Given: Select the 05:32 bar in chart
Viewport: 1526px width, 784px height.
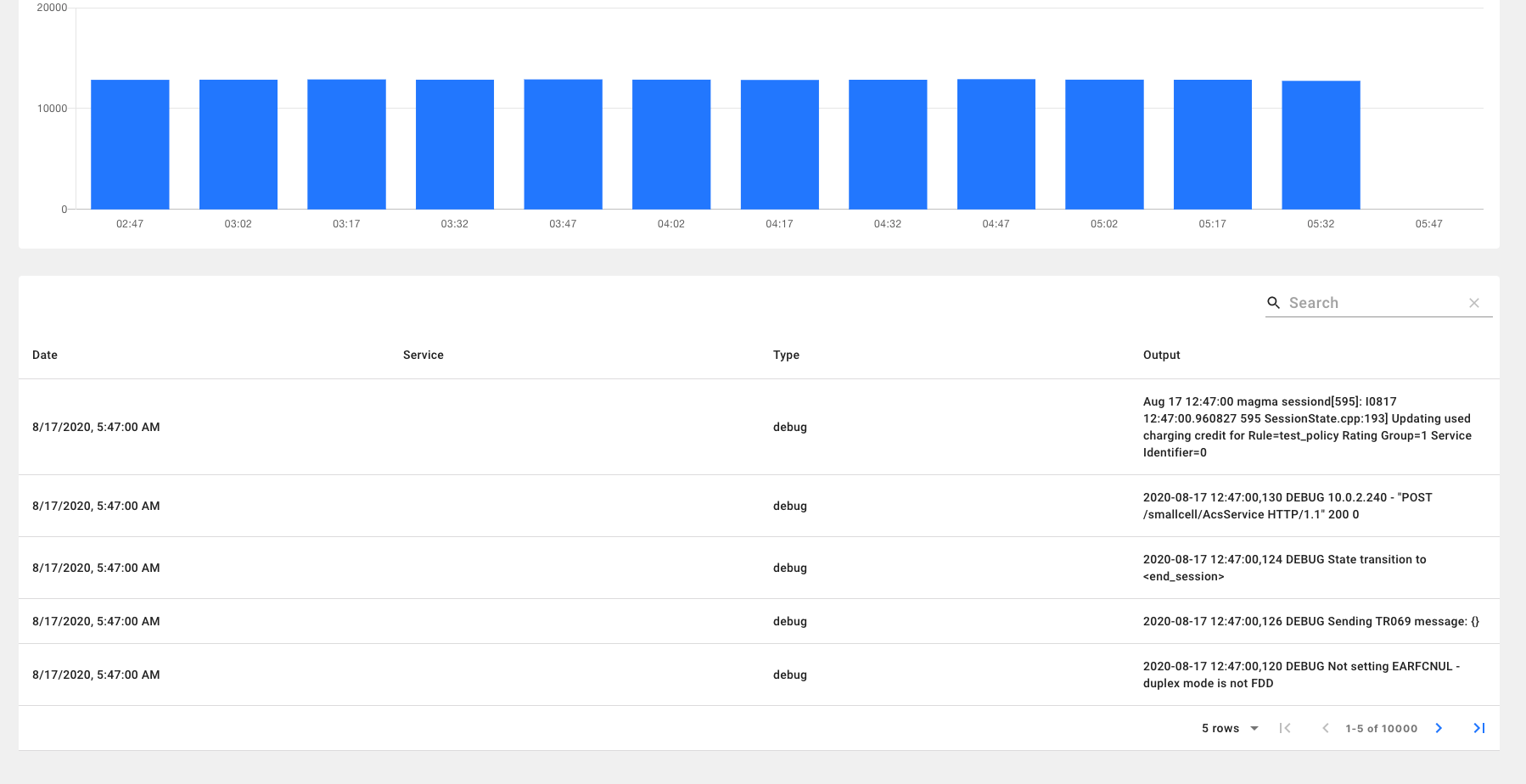Looking at the screenshot, I should point(1321,145).
